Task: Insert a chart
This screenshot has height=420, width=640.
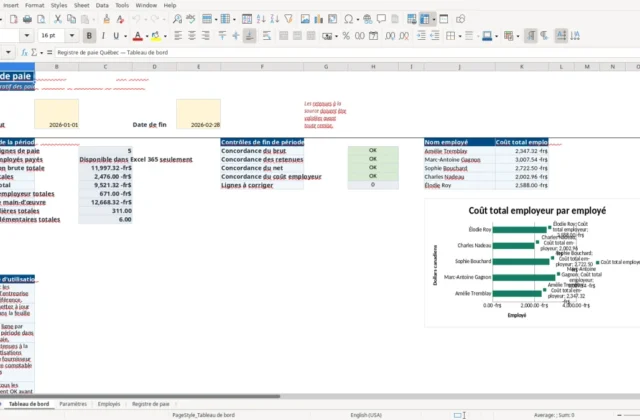Action: point(318,19)
